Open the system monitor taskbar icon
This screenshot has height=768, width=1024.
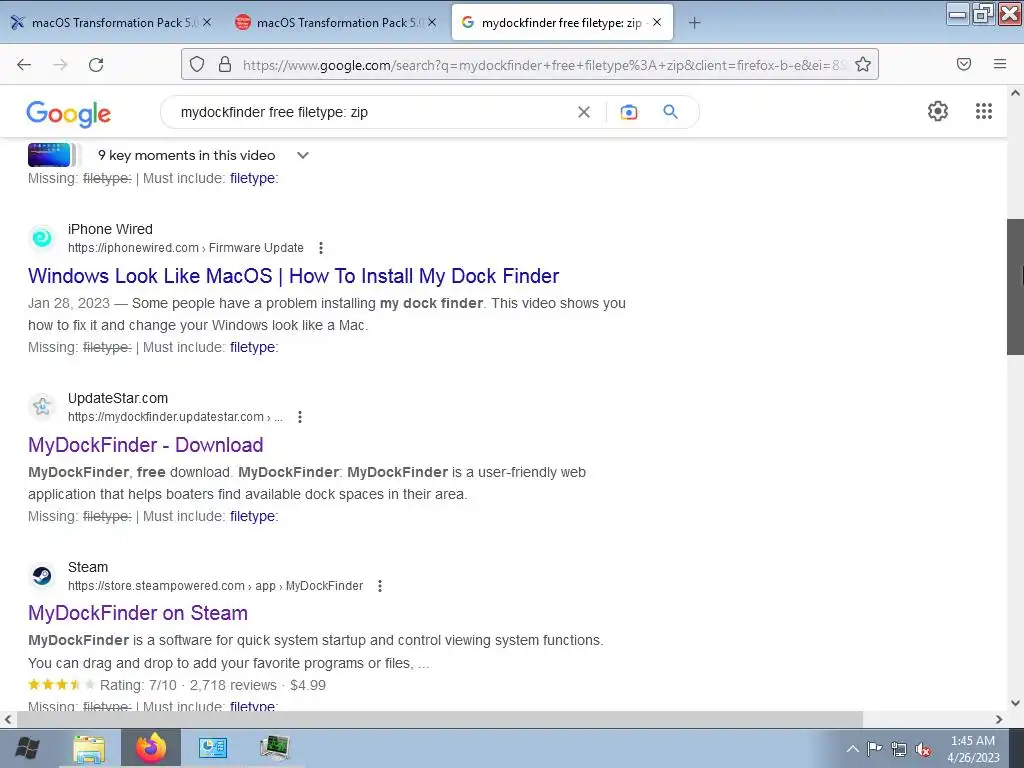tap(274, 748)
